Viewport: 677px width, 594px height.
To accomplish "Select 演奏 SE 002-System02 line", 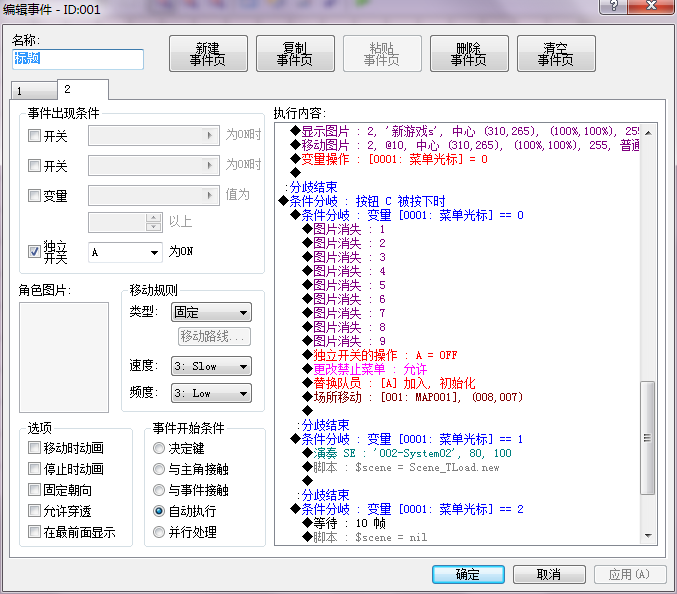I will tap(407, 453).
